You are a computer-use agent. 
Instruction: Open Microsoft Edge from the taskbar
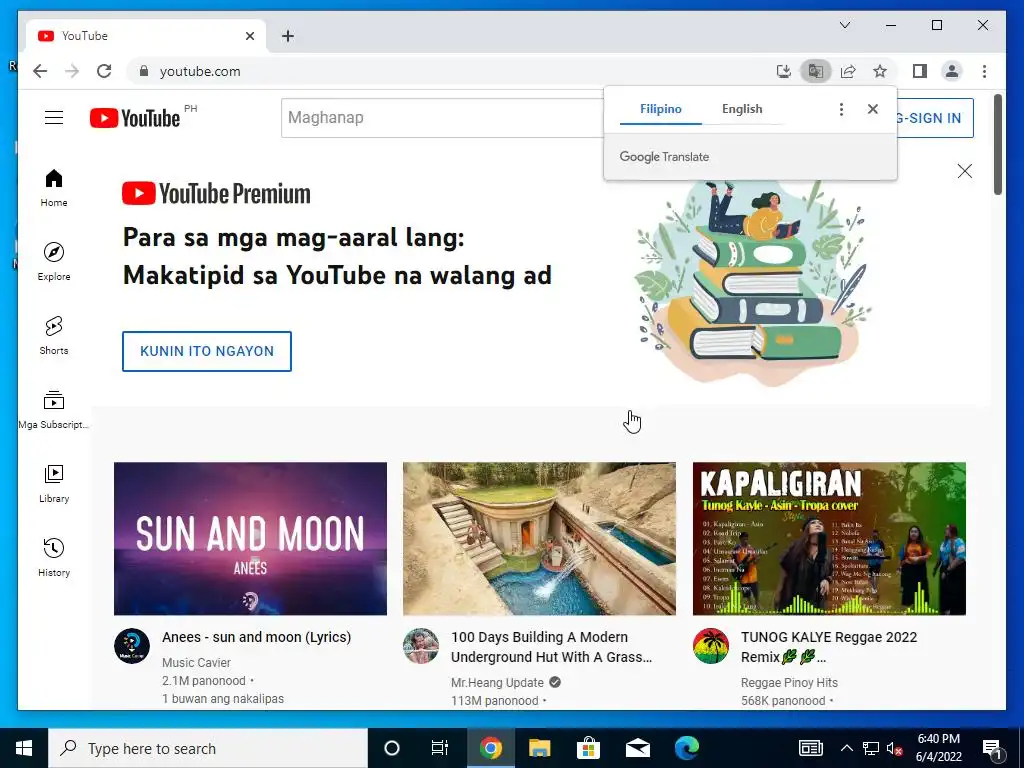686,748
